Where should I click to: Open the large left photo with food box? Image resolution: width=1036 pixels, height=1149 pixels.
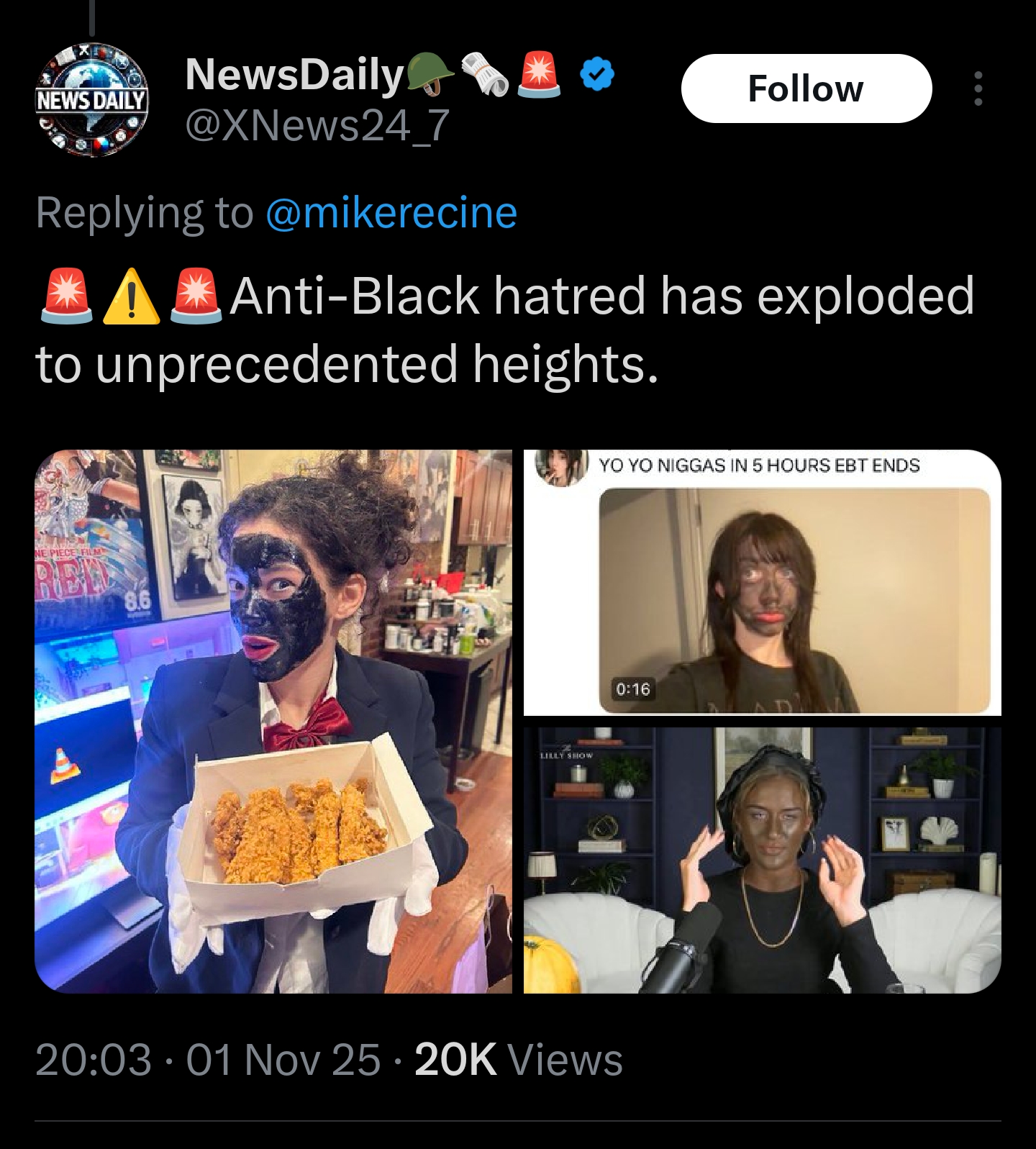point(273,721)
